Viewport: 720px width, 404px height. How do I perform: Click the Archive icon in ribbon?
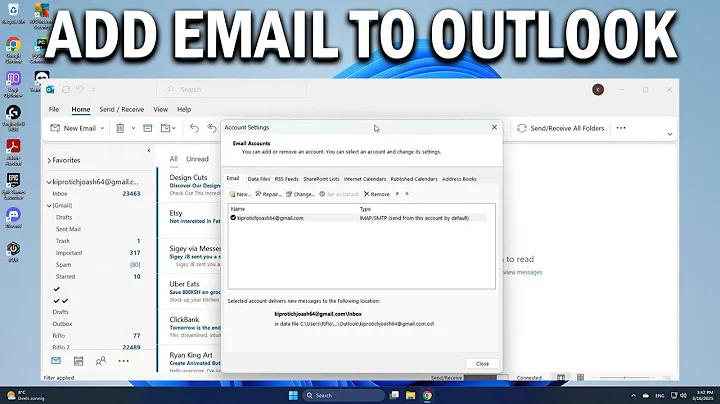point(147,129)
